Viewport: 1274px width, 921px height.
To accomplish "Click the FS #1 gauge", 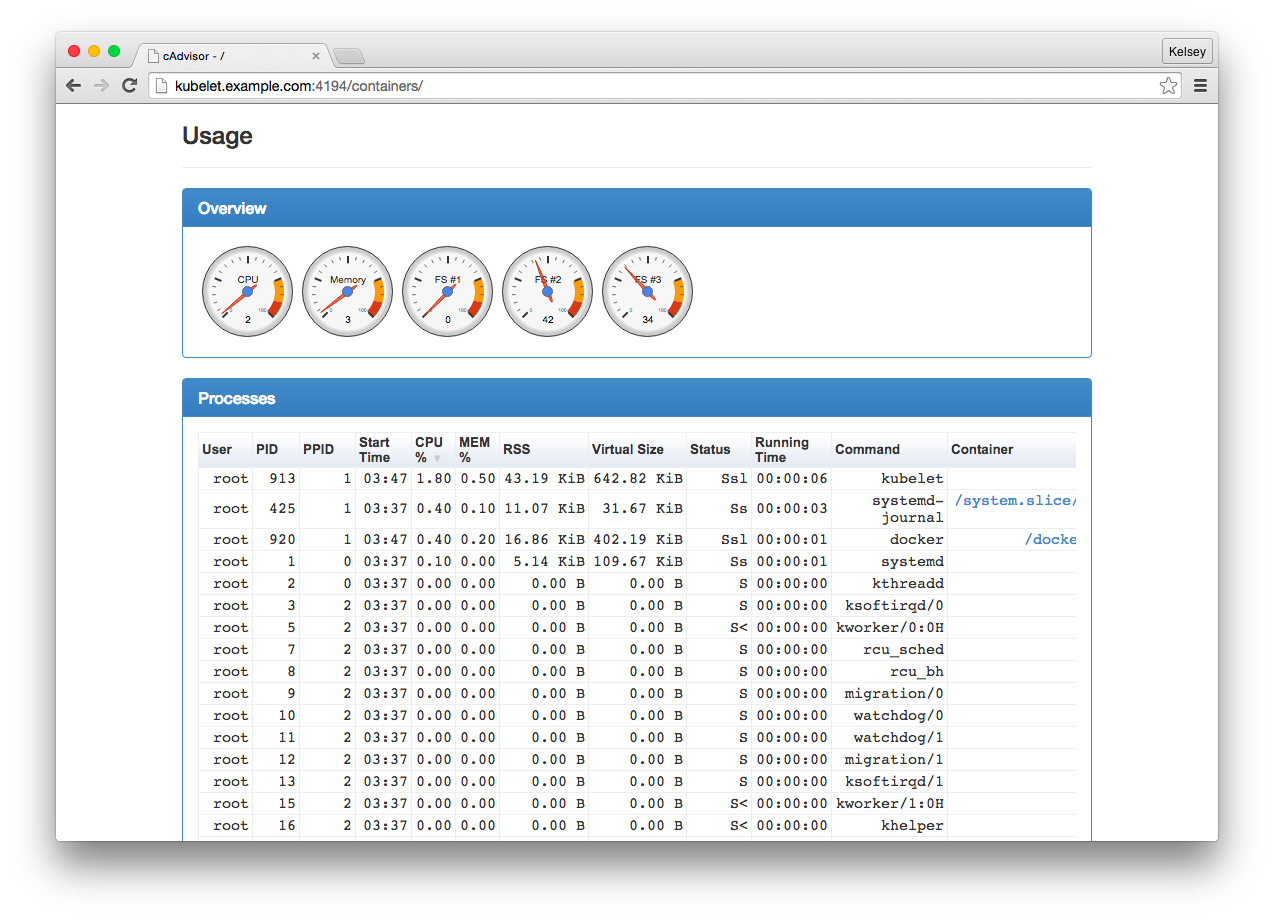I will [x=447, y=291].
